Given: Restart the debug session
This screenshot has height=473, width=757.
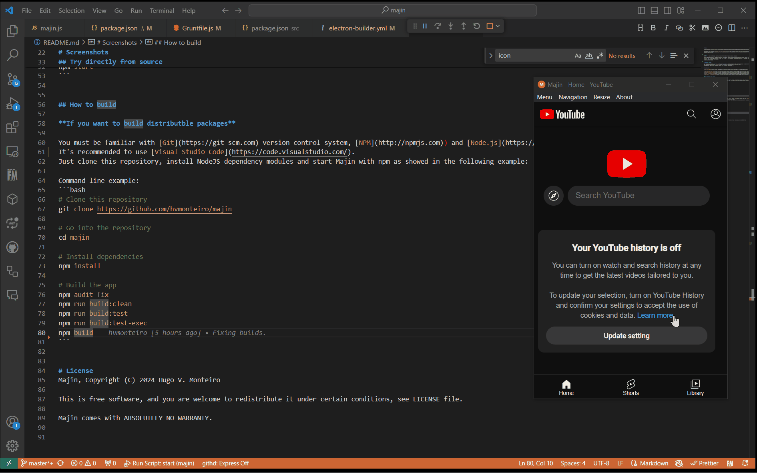Looking at the screenshot, I should (x=476, y=25).
